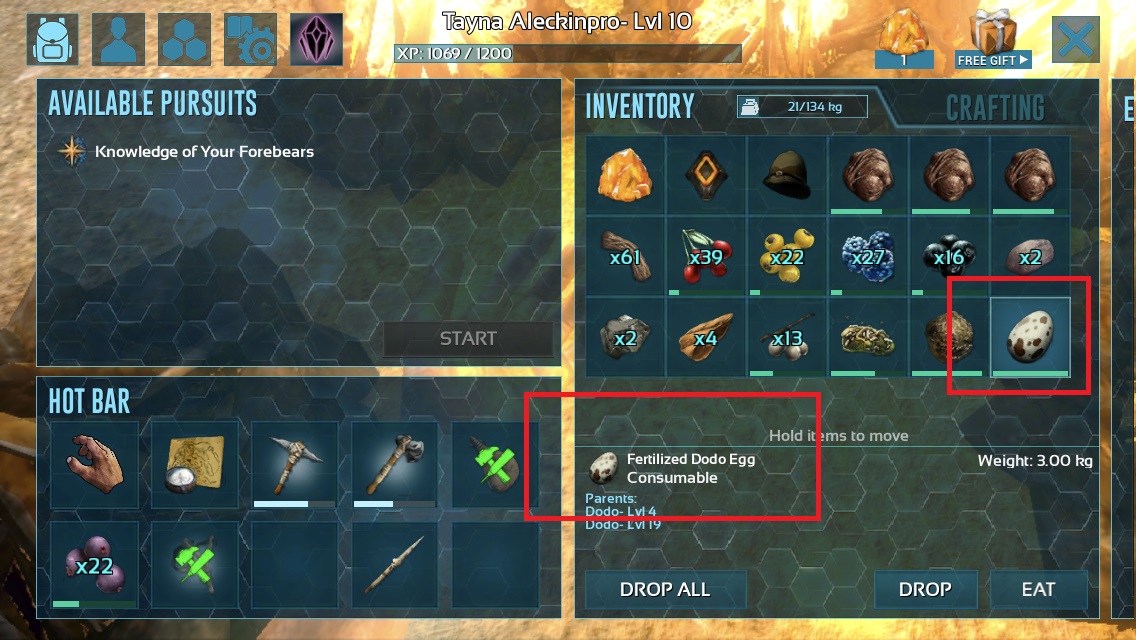
Task: Switch to the Inventory tab
Action: (x=640, y=107)
